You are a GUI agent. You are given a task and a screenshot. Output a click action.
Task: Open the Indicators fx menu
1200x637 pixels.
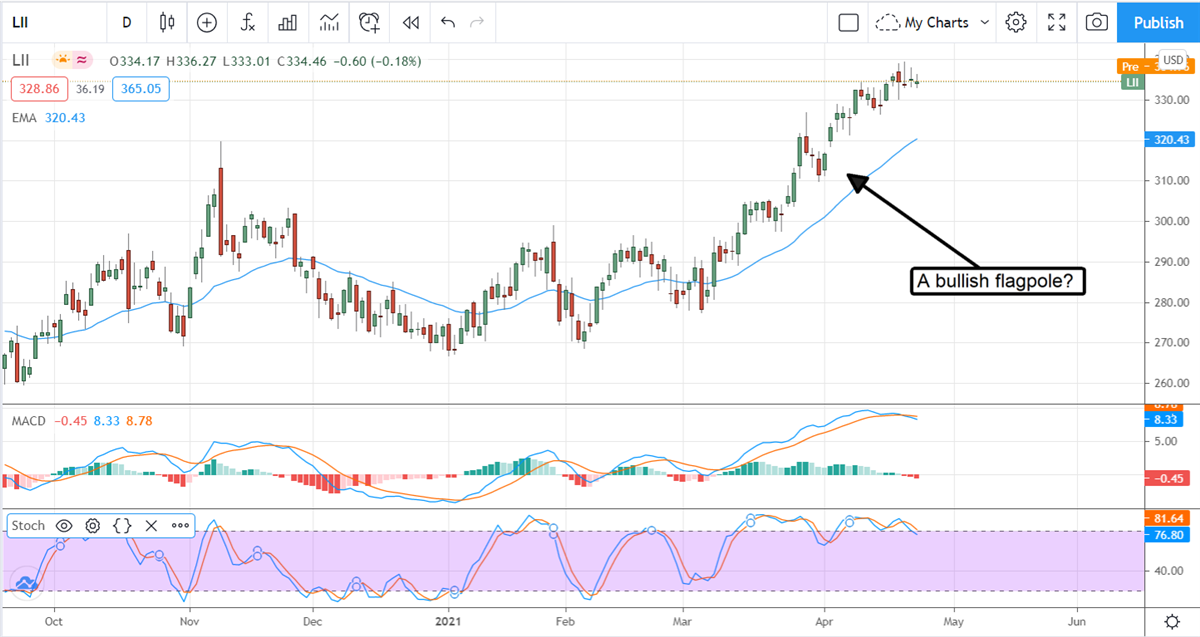pyautogui.click(x=247, y=22)
